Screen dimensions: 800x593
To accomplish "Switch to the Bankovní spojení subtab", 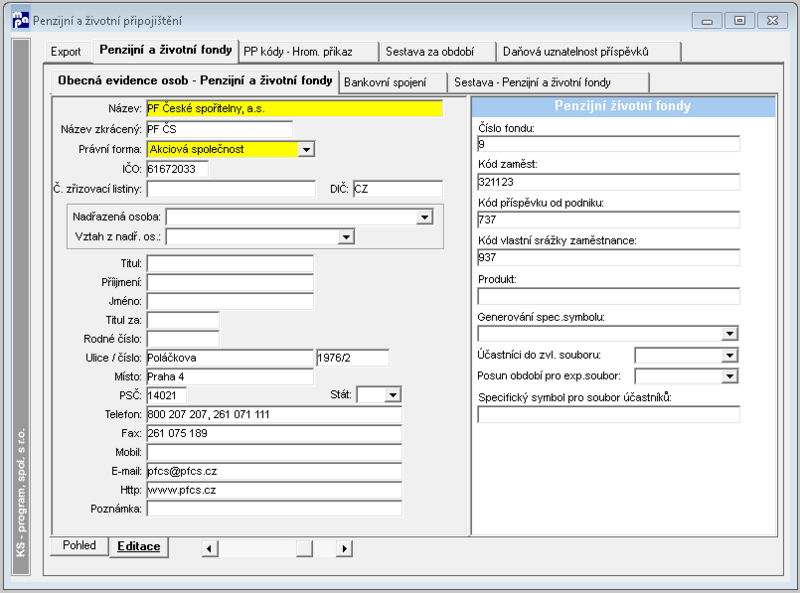I will pyautogui.click(x=392, y=83).
